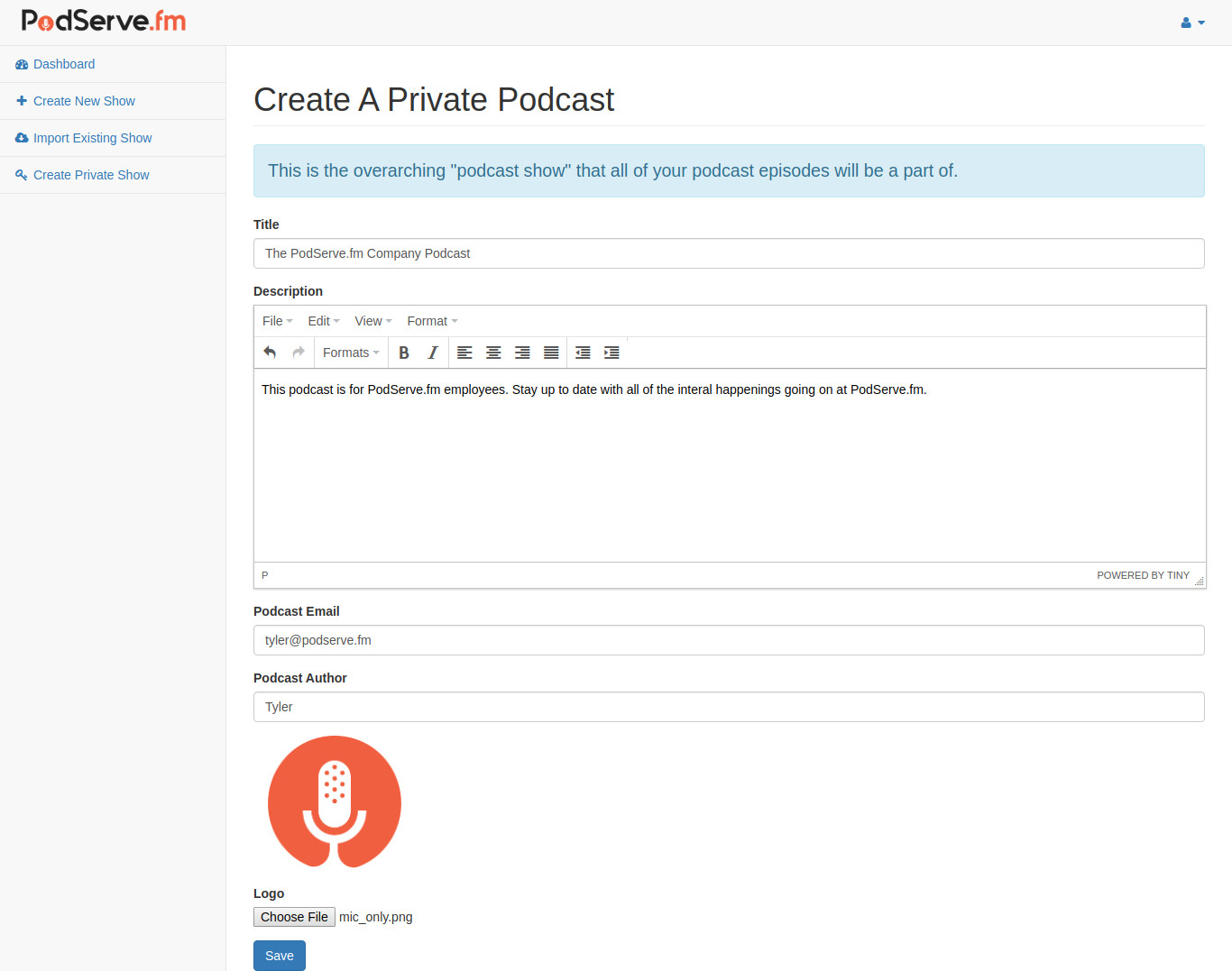1232x971 pixels.
Task: Decrease indent of the paragraph
Action: coord(583,353)
